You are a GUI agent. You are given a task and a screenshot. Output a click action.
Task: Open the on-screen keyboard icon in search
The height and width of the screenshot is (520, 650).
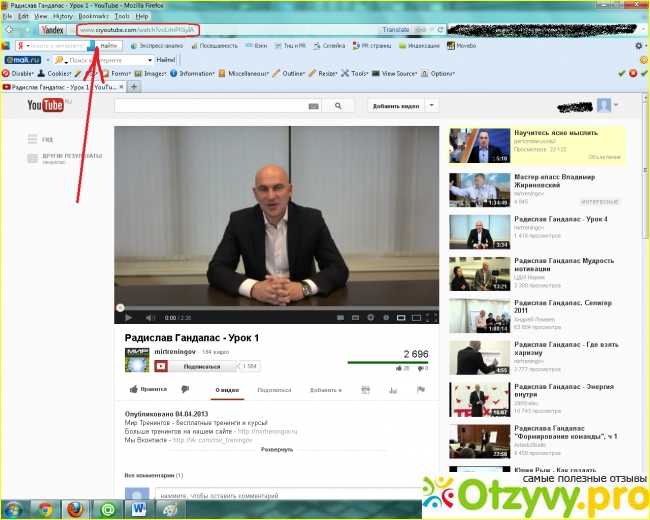[x=314, y=106]
